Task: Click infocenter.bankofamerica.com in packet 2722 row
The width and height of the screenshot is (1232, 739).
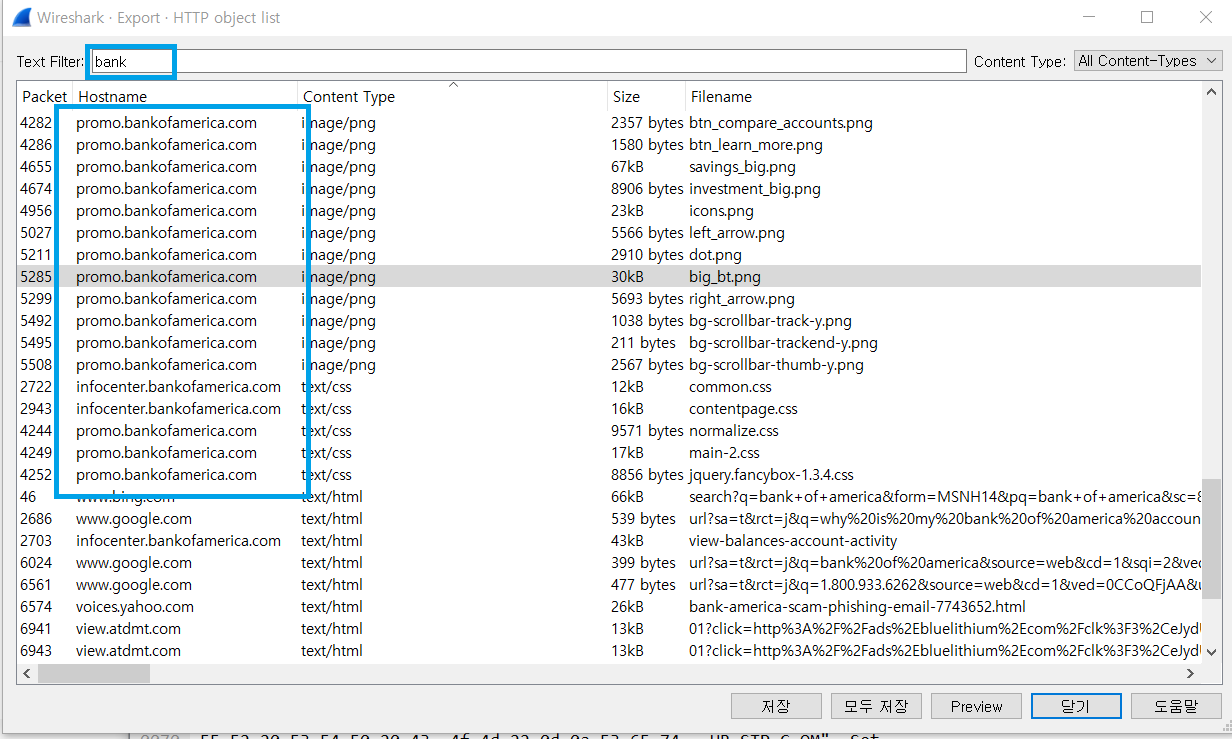Action: (178, 387)
